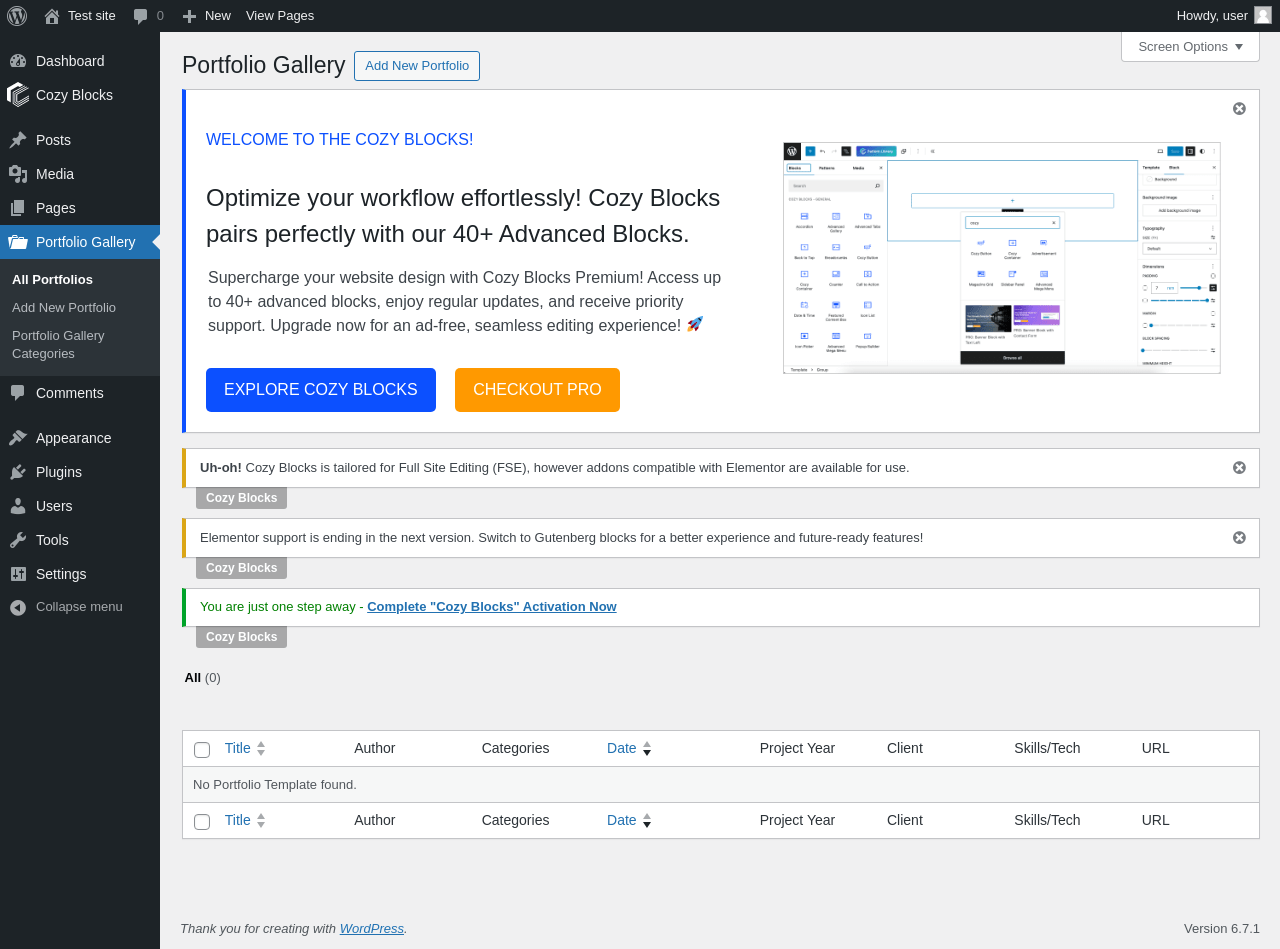Click the Cozy Blocks tag under Uh-oh notice
Viewport: 1280px width, 949px height.
point(241,498)
